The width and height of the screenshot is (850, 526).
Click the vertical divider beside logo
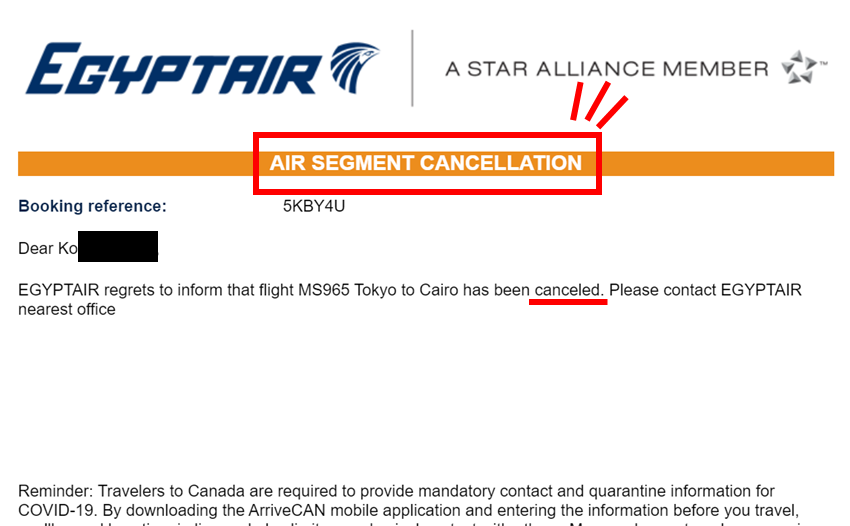pos(413,68)
